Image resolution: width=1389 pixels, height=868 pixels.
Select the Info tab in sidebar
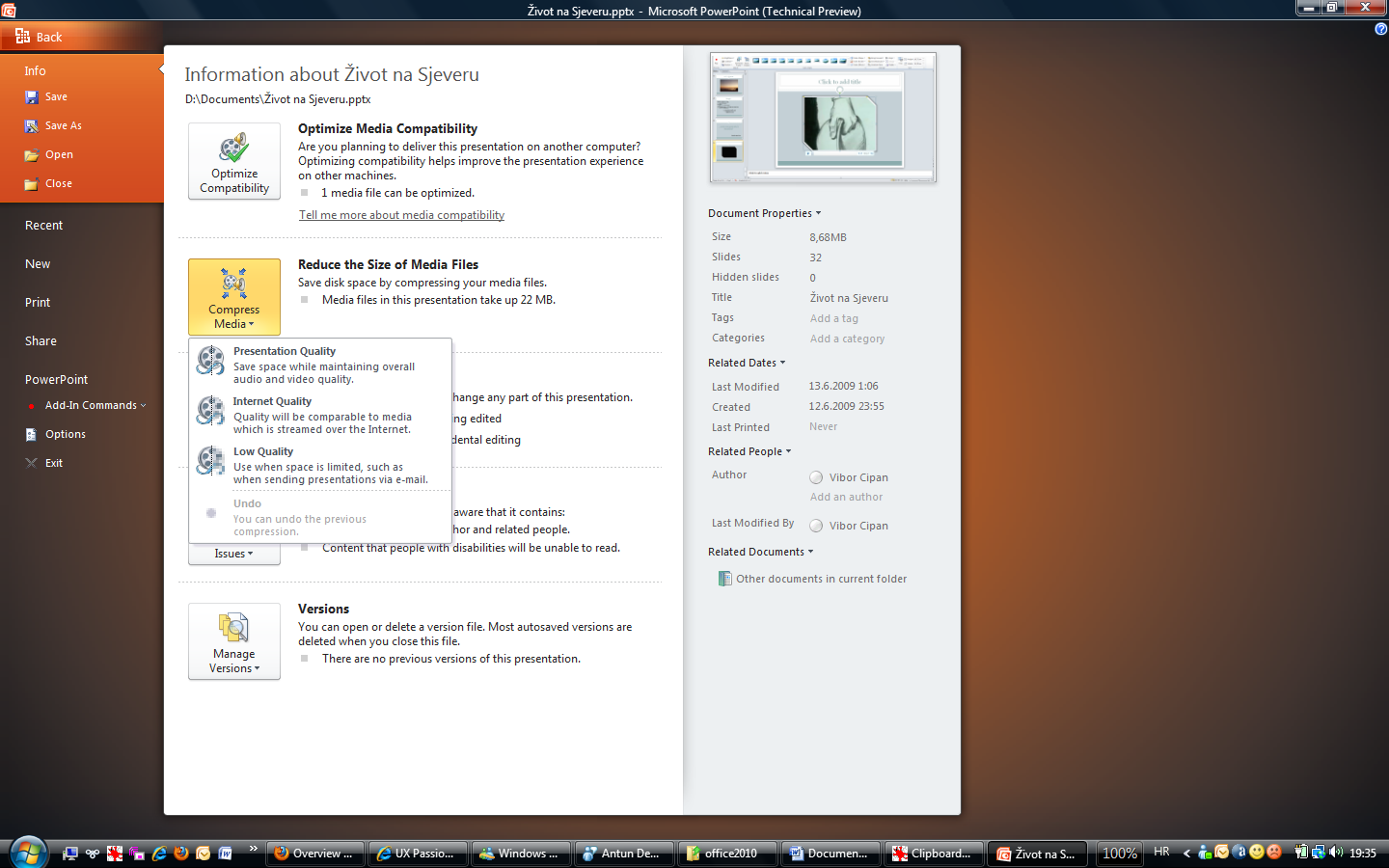[x=35, y=70]
